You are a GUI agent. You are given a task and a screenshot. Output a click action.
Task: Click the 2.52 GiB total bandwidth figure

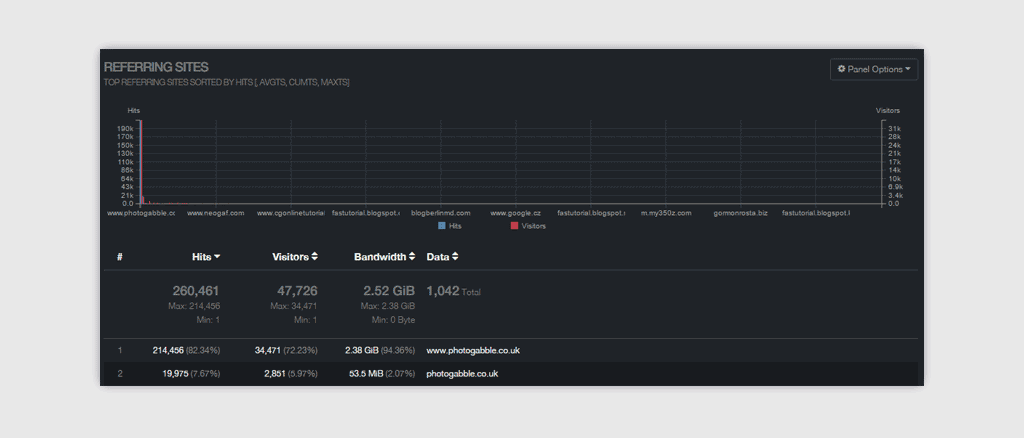click(x=389, y=291)
